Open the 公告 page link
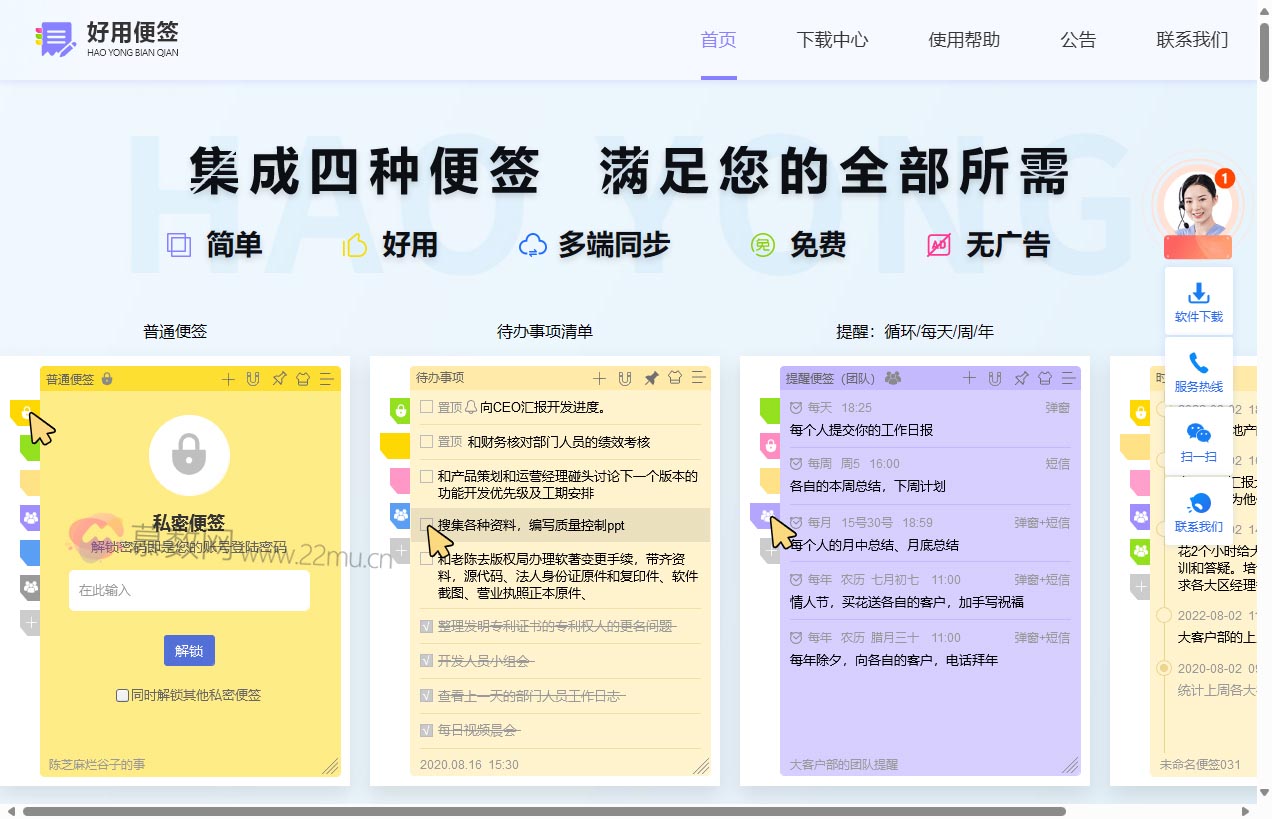The image size is (1272, 819). pos(1078,40)
